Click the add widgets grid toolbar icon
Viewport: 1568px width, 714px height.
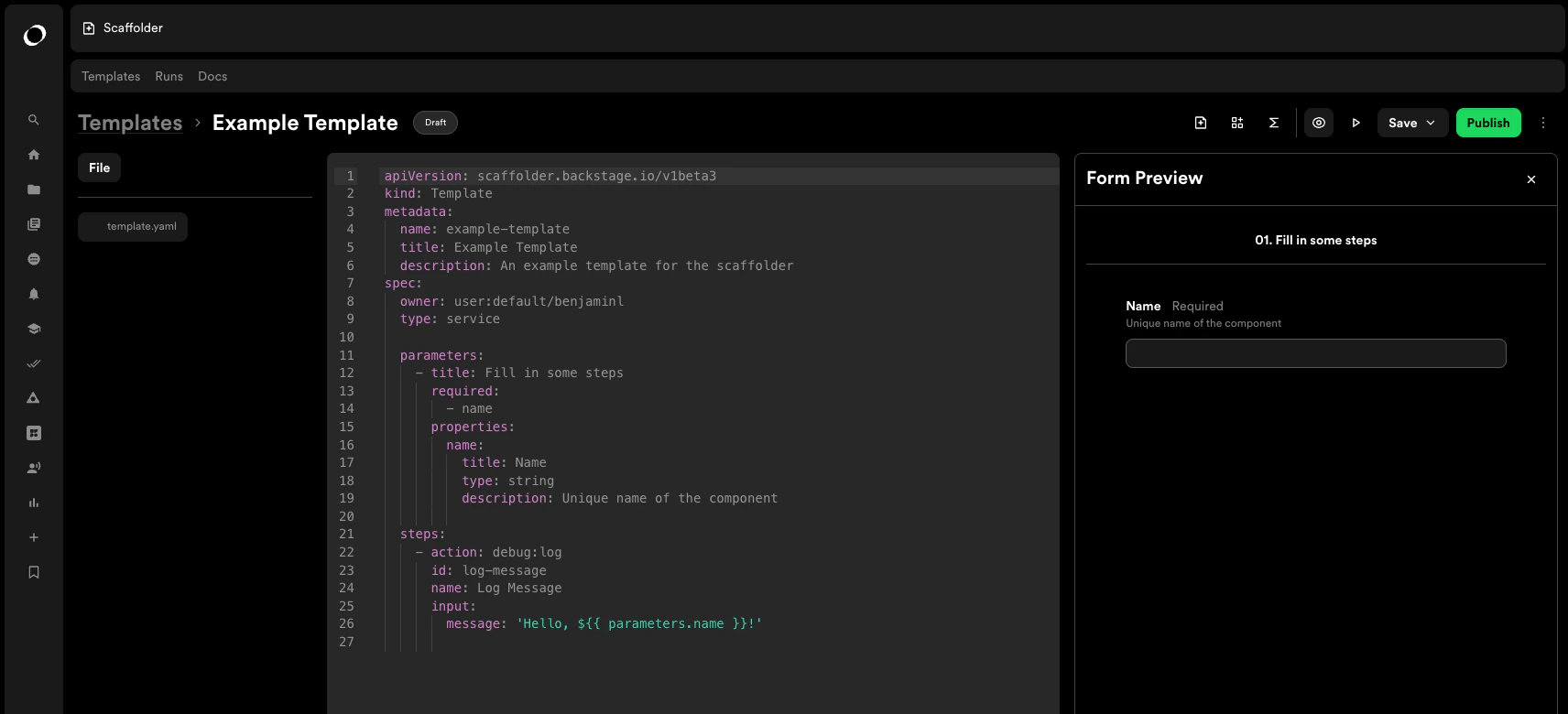pos(1237,123)
